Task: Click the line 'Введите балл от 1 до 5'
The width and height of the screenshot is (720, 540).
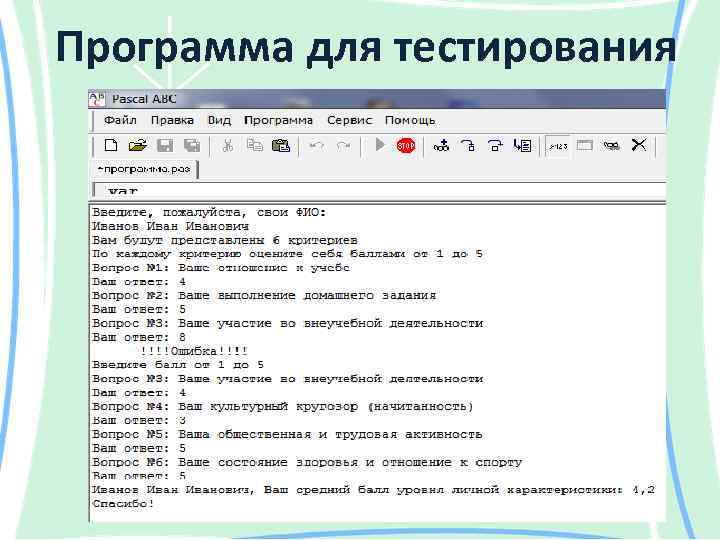Action: (x=178, y=365)
